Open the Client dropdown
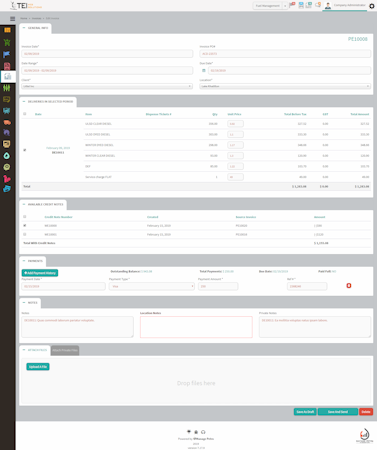The width and height of the screenshot is (377, 450). click(x=107, y=86)
